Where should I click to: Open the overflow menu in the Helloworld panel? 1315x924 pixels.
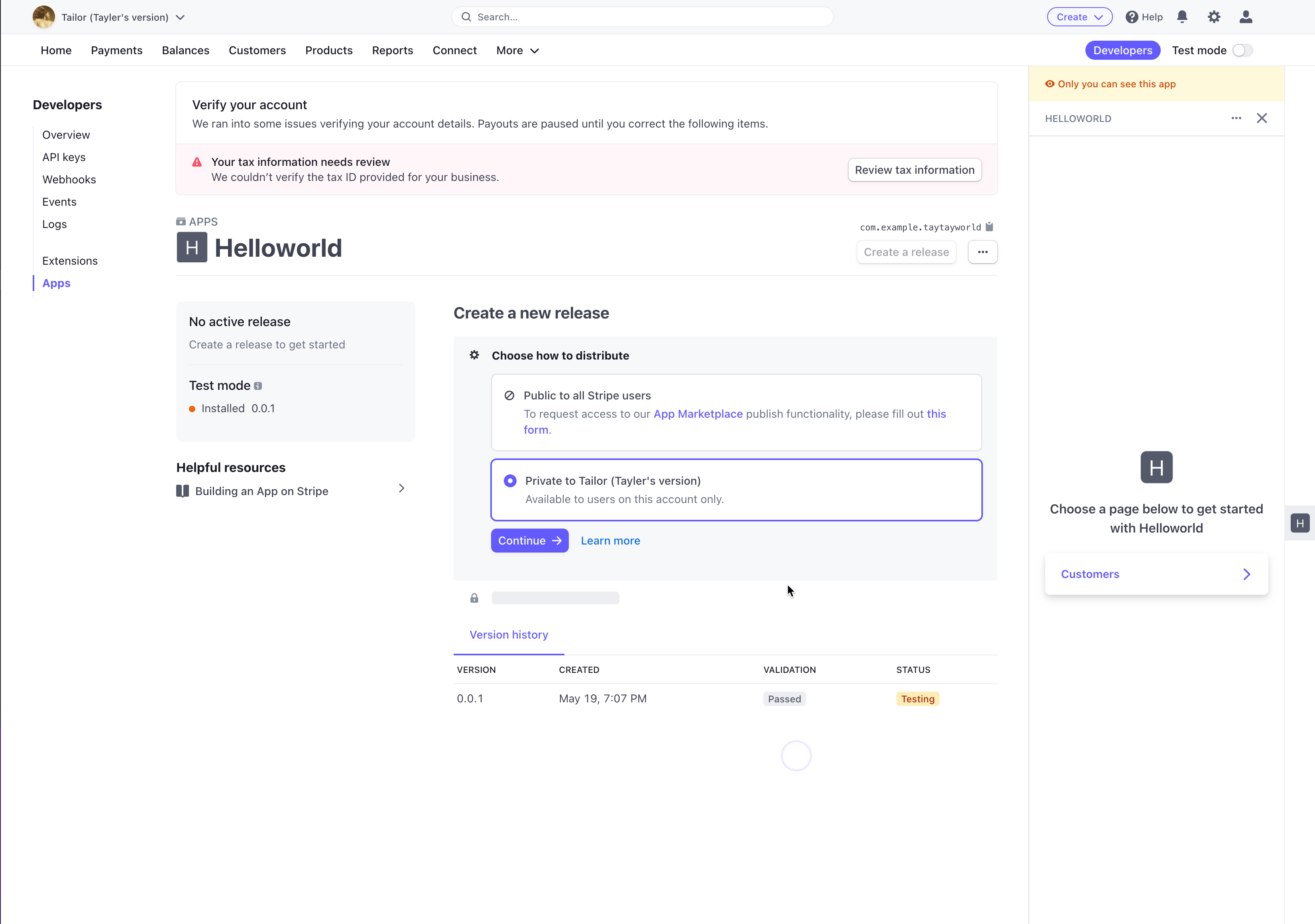click(1236, 118)
